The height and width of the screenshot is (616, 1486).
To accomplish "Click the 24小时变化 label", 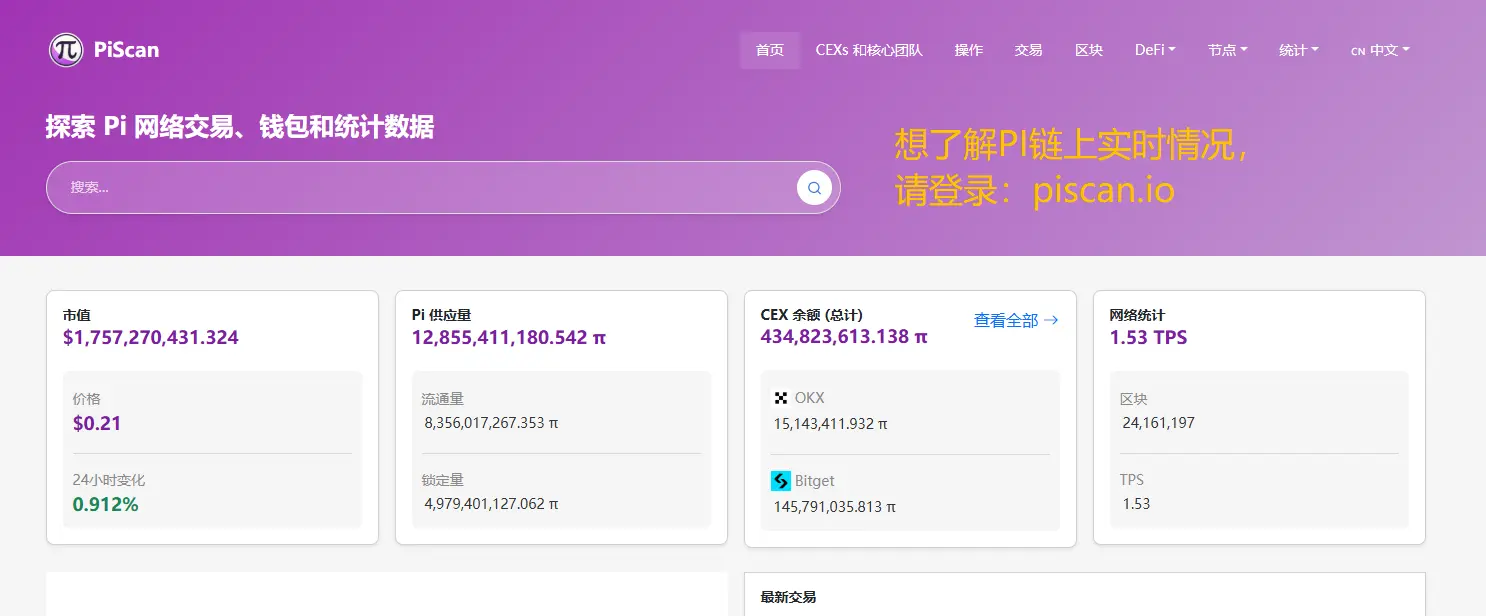I will (x=109, y=480).
